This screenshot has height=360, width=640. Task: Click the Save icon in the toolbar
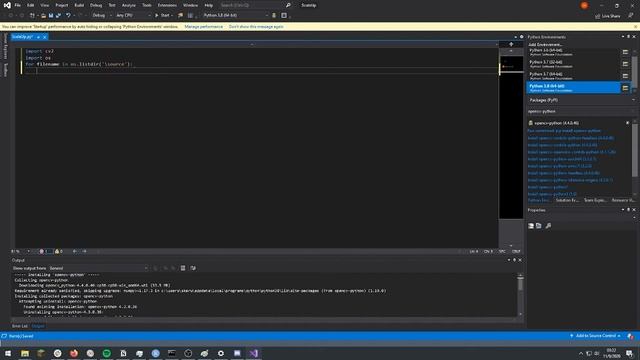51,16
